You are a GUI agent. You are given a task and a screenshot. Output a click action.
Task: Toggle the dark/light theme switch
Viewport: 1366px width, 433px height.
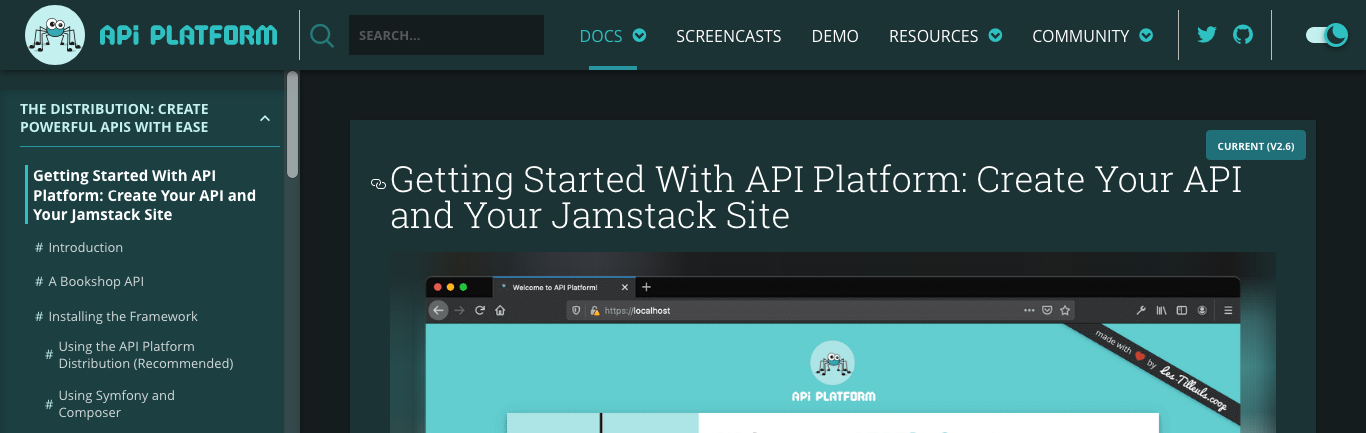point(1327,35)
